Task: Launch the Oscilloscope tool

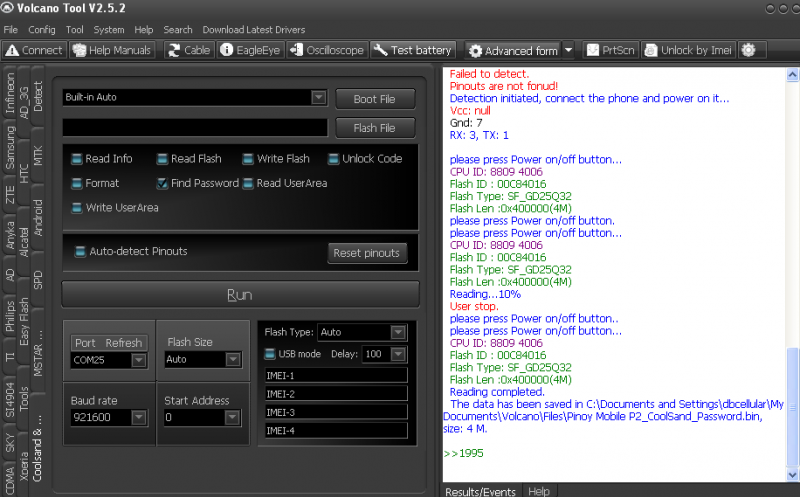Action: pyautogui.click(x=327, y=50)
